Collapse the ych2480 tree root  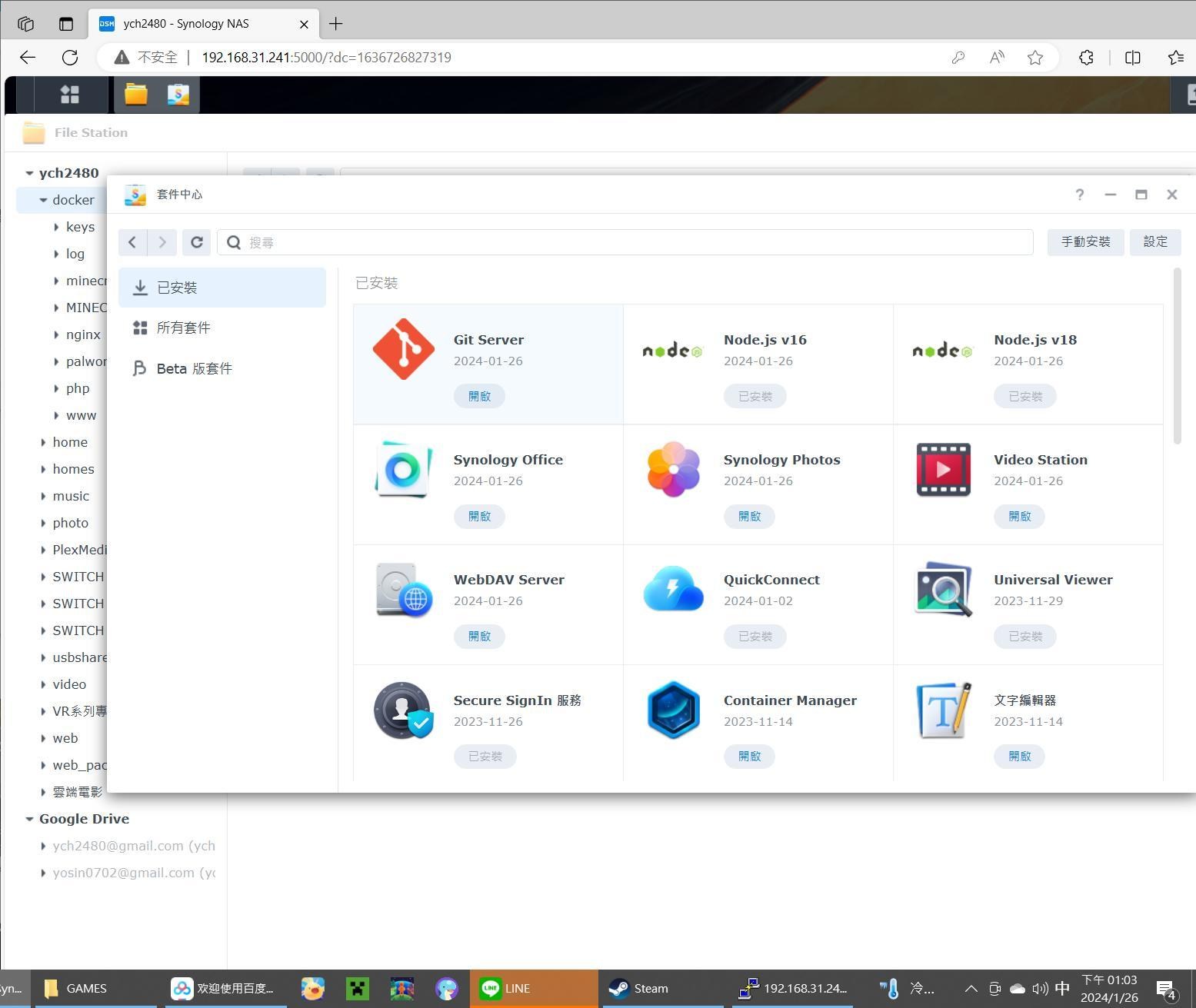[x=29, y=173]
